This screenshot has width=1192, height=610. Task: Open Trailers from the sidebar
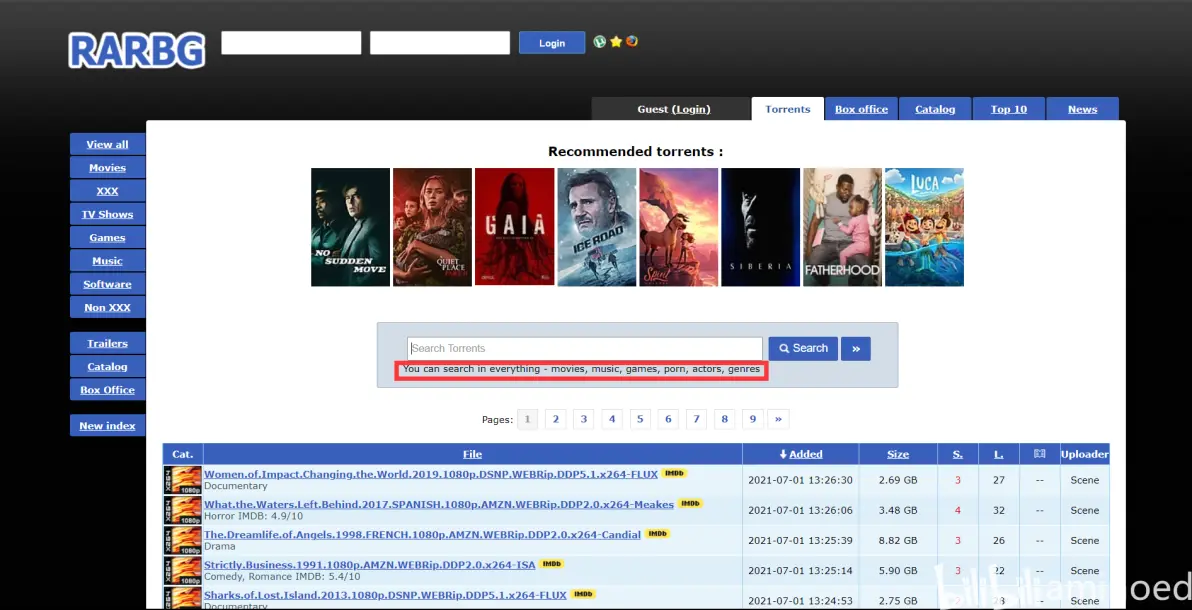107,343
